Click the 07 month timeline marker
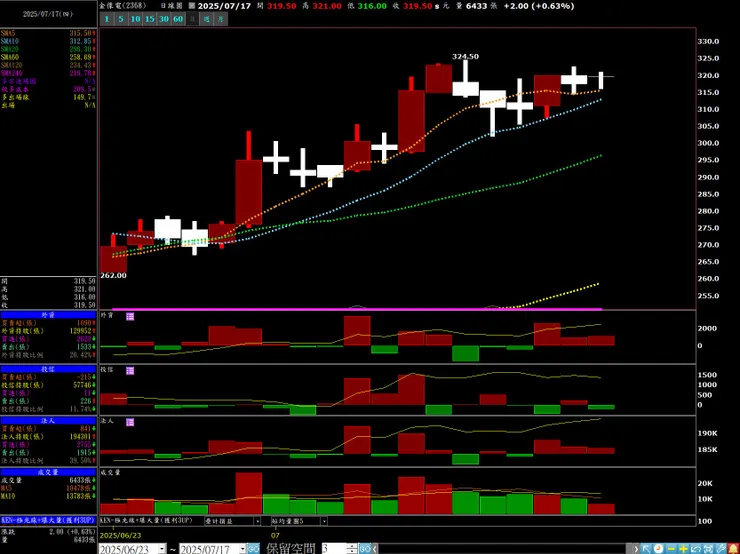Image resolution: width=740 pixels, height=554 pixels. [x=275, y=536]
